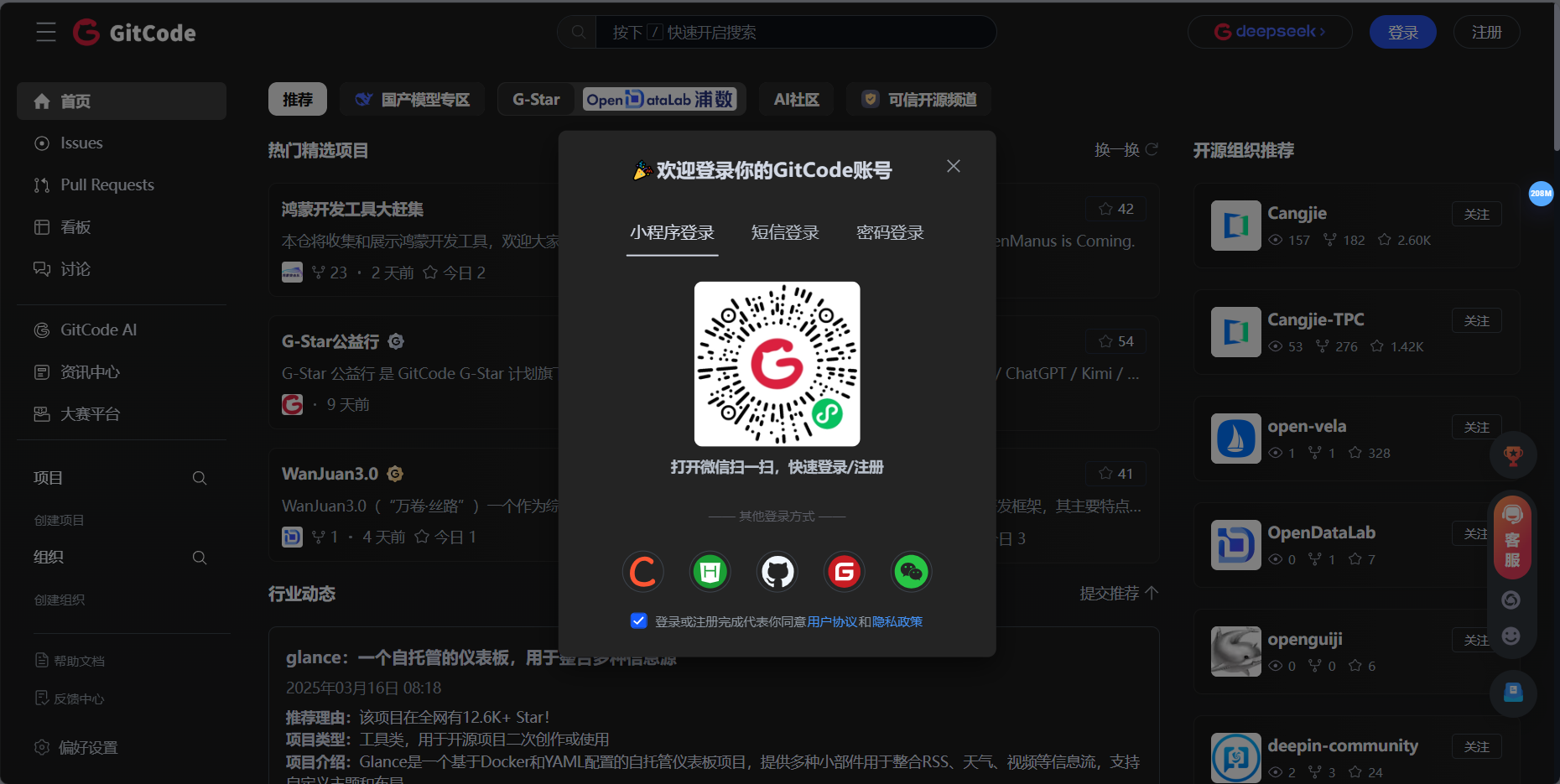This screenshot has width=1560, height=784.
Task: Switch to 短信登录 tab
Action: coord(785,232)
